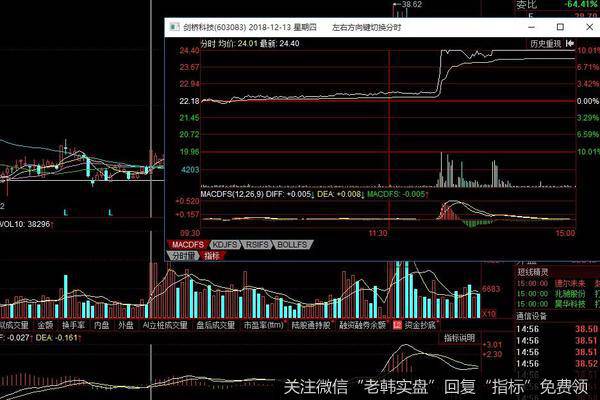Click the 22.18 previous close price label
600x400 pixels.
pyautogui.click(x=189, y=101)
